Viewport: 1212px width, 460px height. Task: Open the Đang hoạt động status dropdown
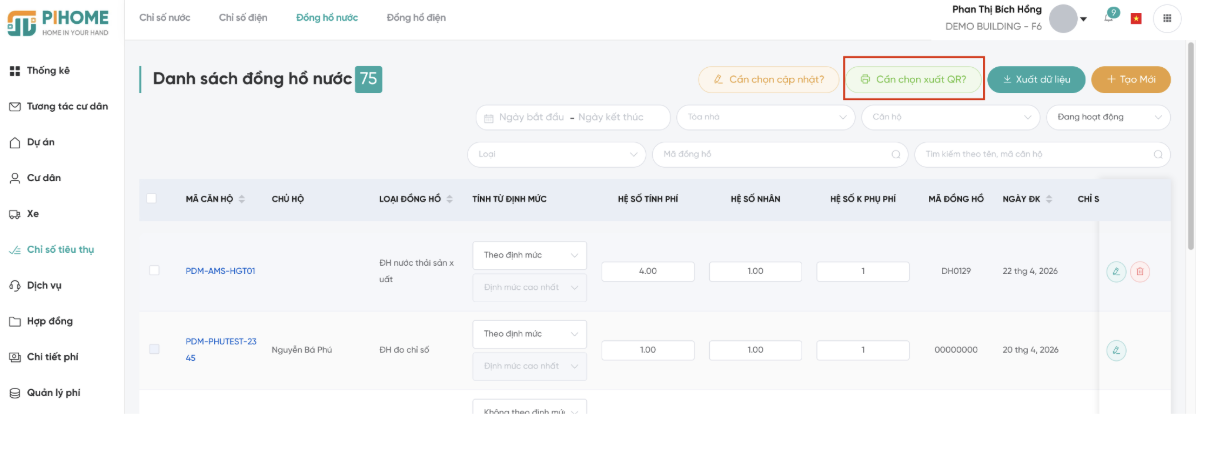(x=1108, y=117)
